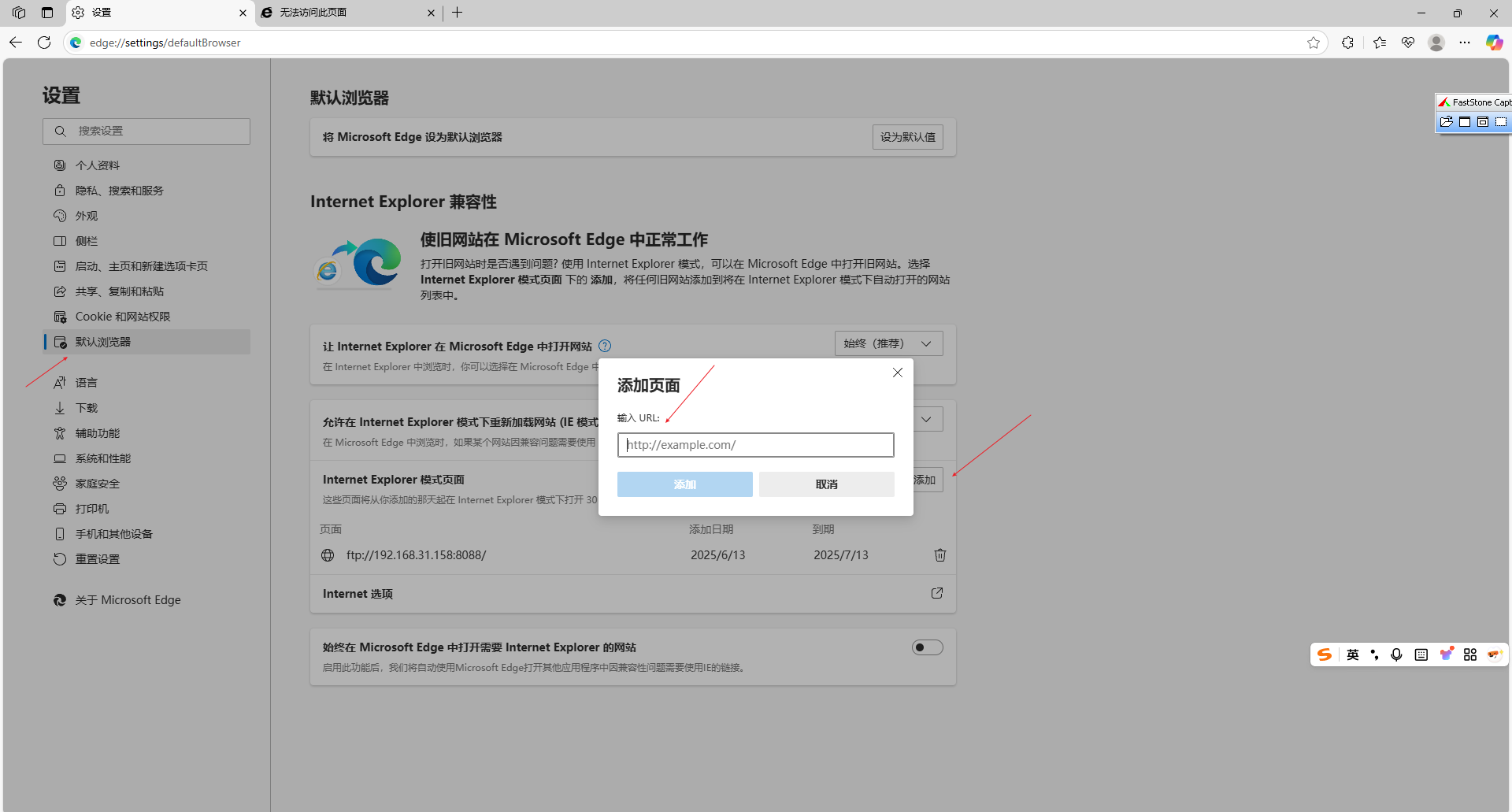Open 手机和其他设备 settings section
1512x812 pixels.
146,534
